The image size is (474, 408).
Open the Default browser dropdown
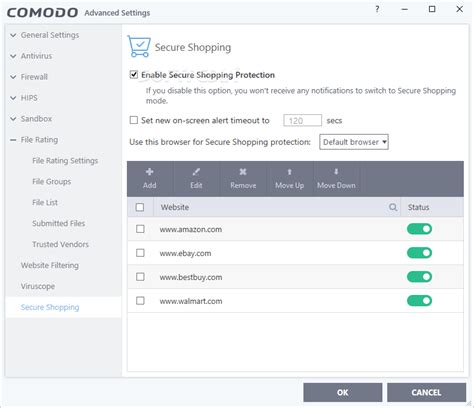click(354, 142)
